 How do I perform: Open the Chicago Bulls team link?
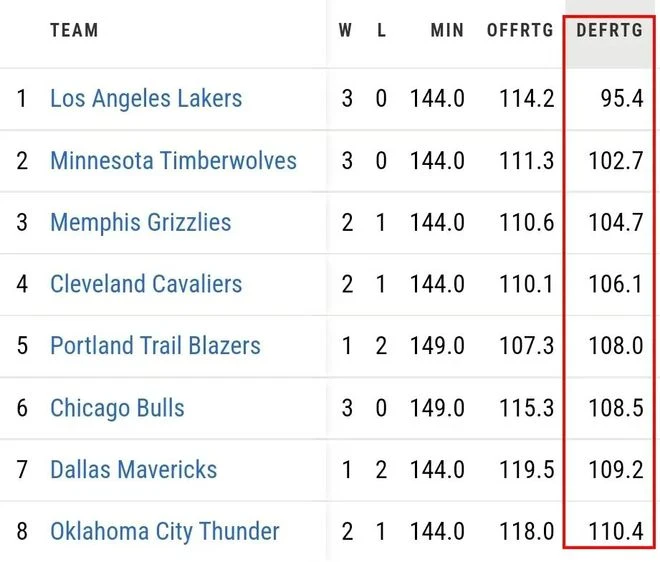117,408
